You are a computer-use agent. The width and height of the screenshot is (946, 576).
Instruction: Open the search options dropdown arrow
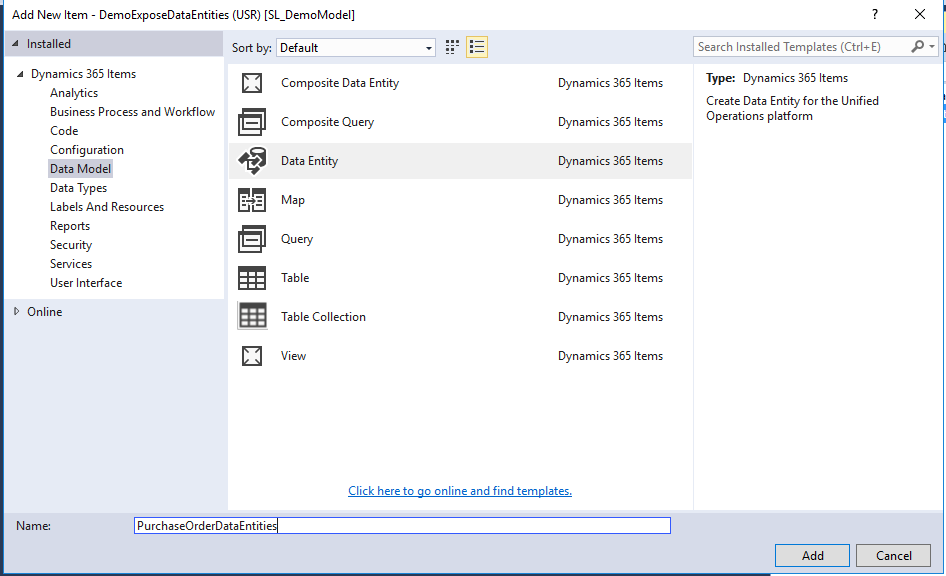coord(932,46)
